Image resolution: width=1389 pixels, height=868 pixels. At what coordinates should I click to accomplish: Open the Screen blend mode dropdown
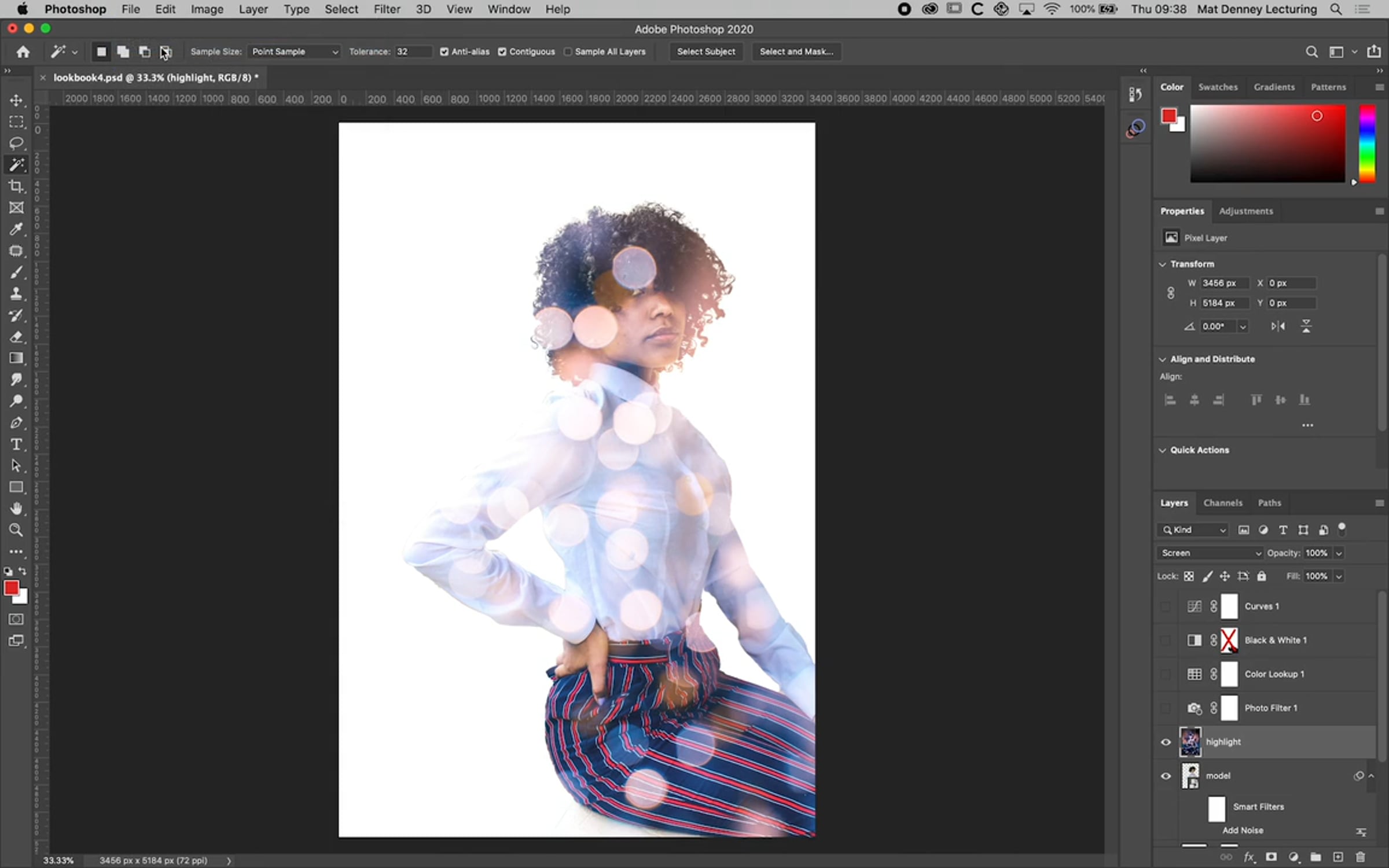pyautogui.click(x=1210, y=553)
